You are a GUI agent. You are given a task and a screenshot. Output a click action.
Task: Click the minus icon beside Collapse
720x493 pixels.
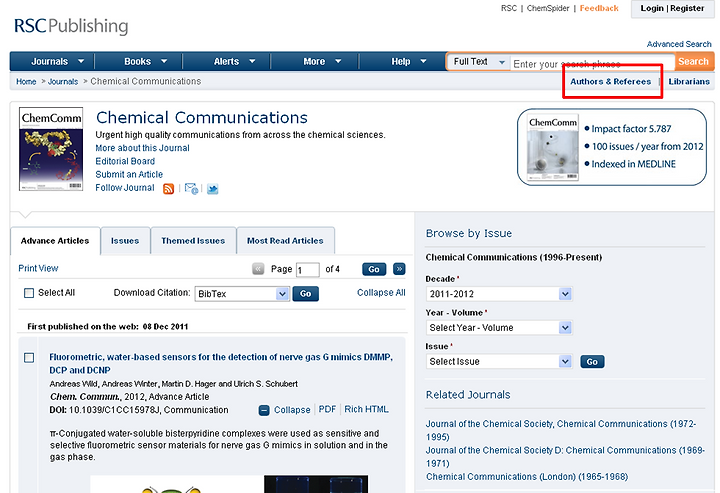[264, 410]
